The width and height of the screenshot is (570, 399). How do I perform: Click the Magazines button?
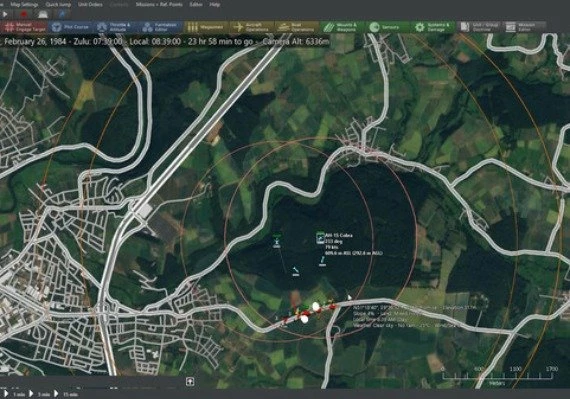coord(206,27)
